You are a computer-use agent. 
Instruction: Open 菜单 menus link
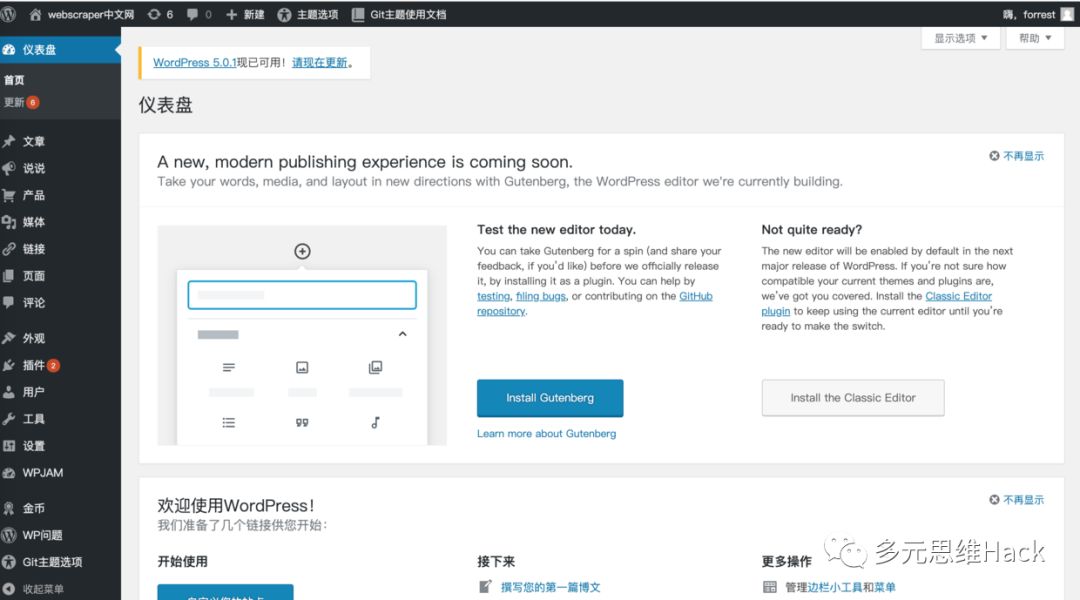tap(885, 587)
